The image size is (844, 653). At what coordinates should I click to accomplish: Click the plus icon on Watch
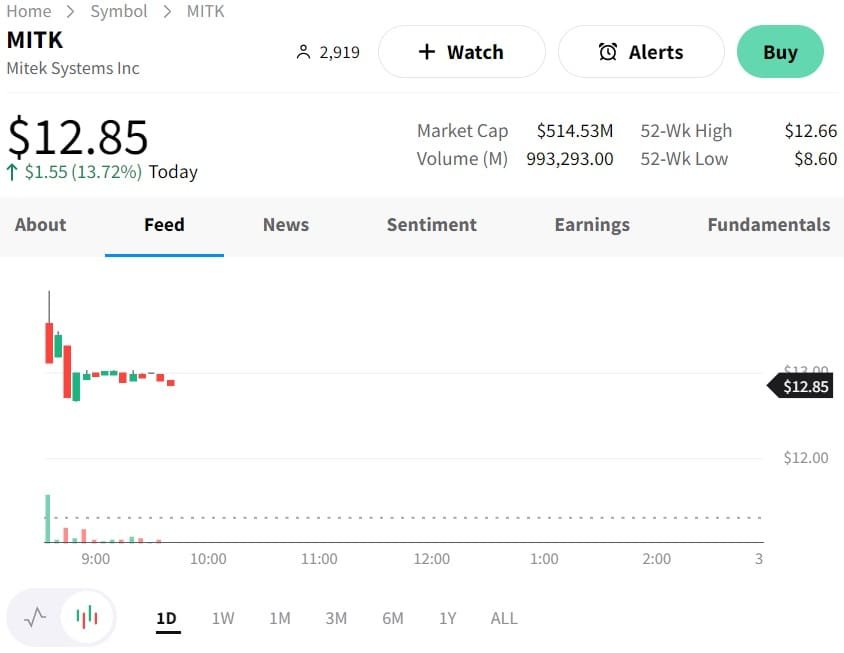(x=427, y=52)
